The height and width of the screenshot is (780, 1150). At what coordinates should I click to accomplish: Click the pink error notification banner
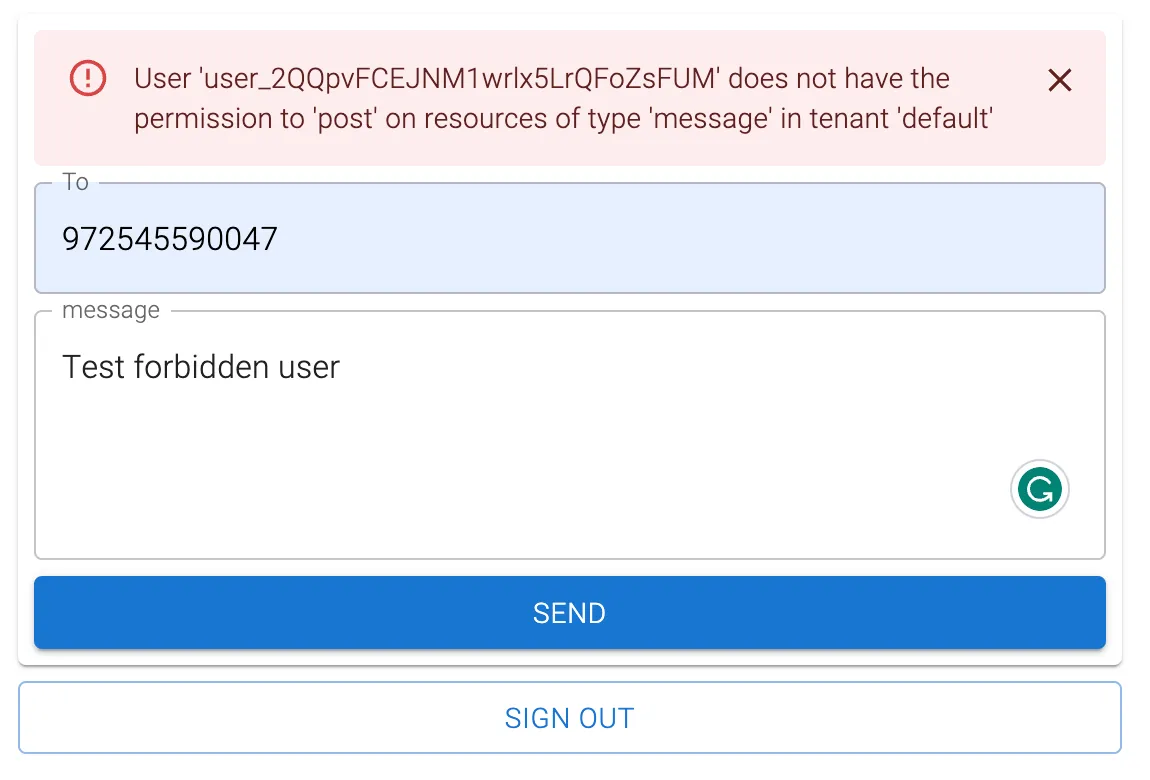tap(570, 98)
